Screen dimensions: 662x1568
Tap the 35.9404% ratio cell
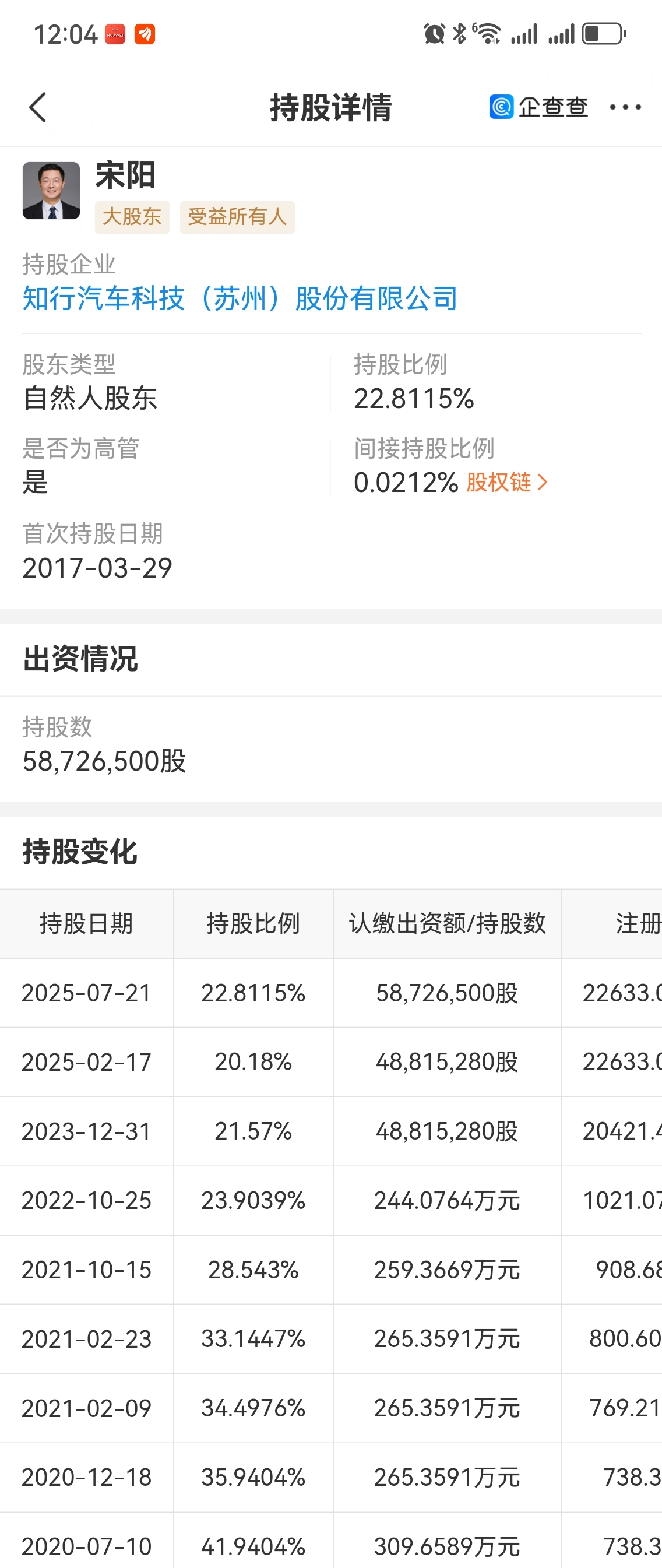coord(253,1477)
